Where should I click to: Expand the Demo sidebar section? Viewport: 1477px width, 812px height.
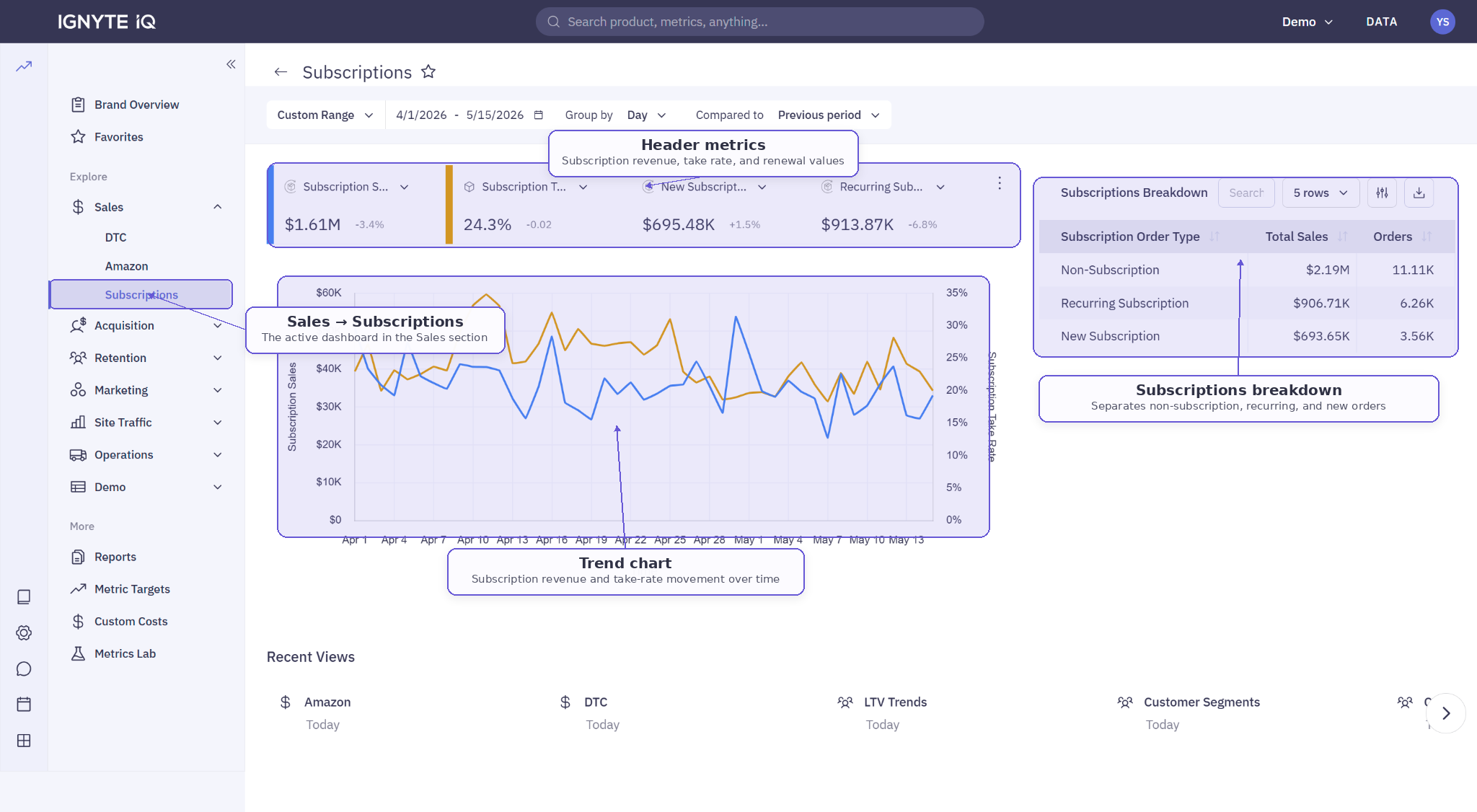coord(218,487)
